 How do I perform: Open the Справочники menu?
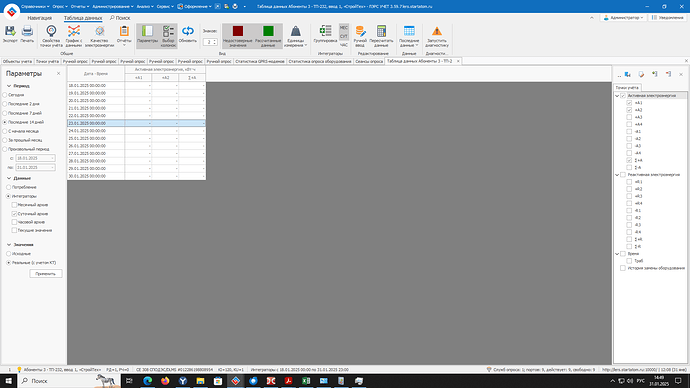tap(35, 6)
